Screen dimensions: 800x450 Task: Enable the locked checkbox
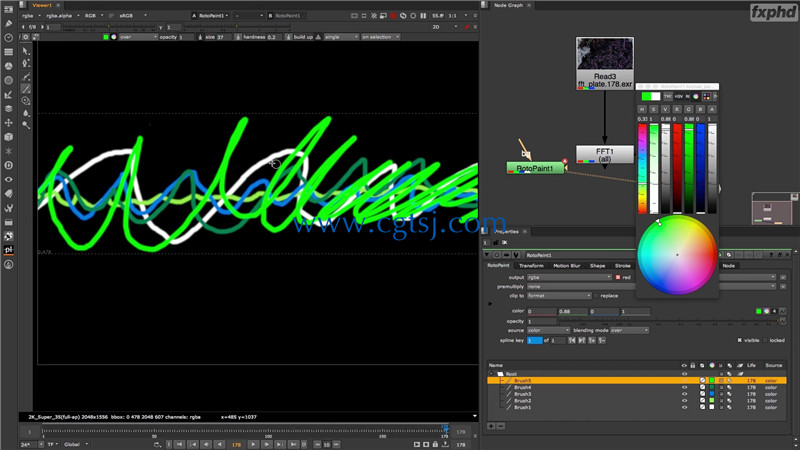pyautogui.click(x=765, y=340)
